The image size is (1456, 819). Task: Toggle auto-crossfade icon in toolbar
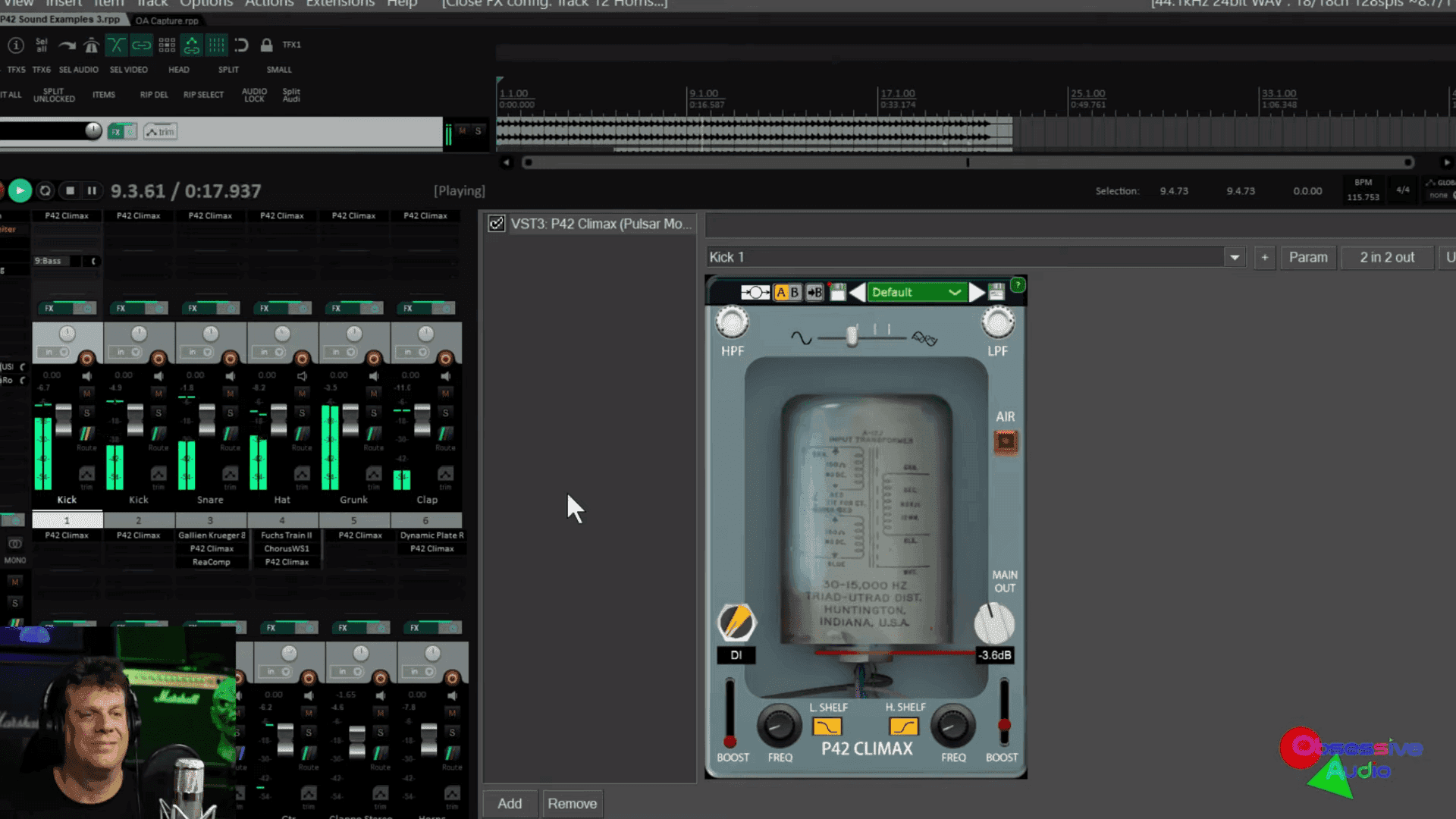116,45
